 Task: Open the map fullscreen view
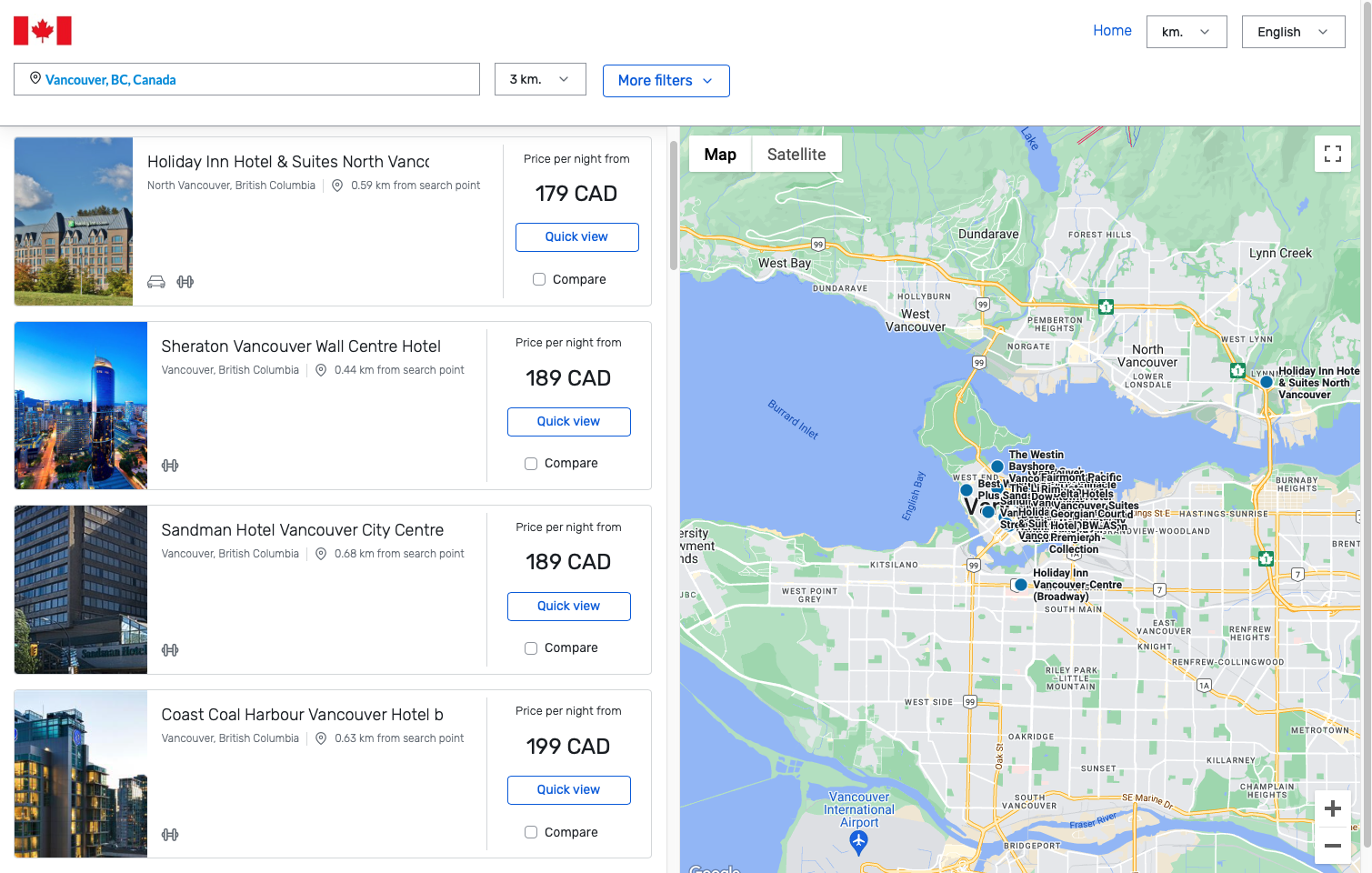(1332, 154)
